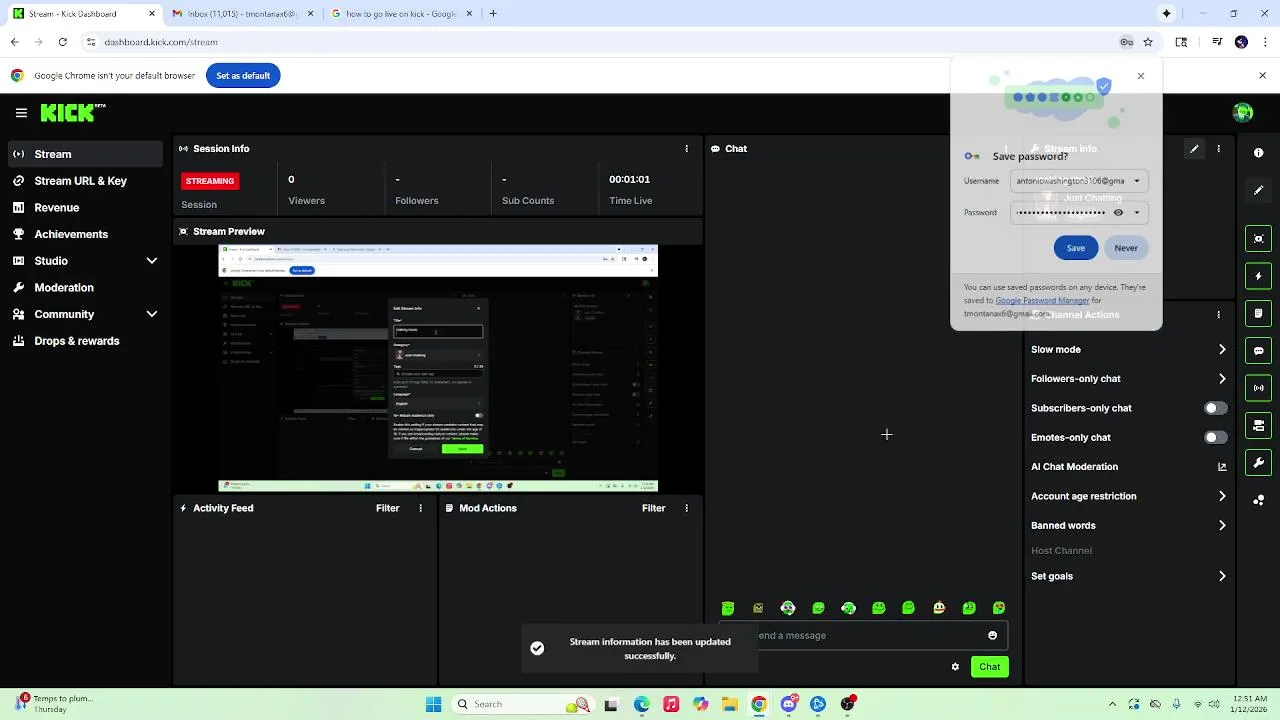The height and width of the screenshot is (720, 1280).
Task: Toggle the lightning bolt activity icon in right sidebar
Action: click(x=1259, y=276)
